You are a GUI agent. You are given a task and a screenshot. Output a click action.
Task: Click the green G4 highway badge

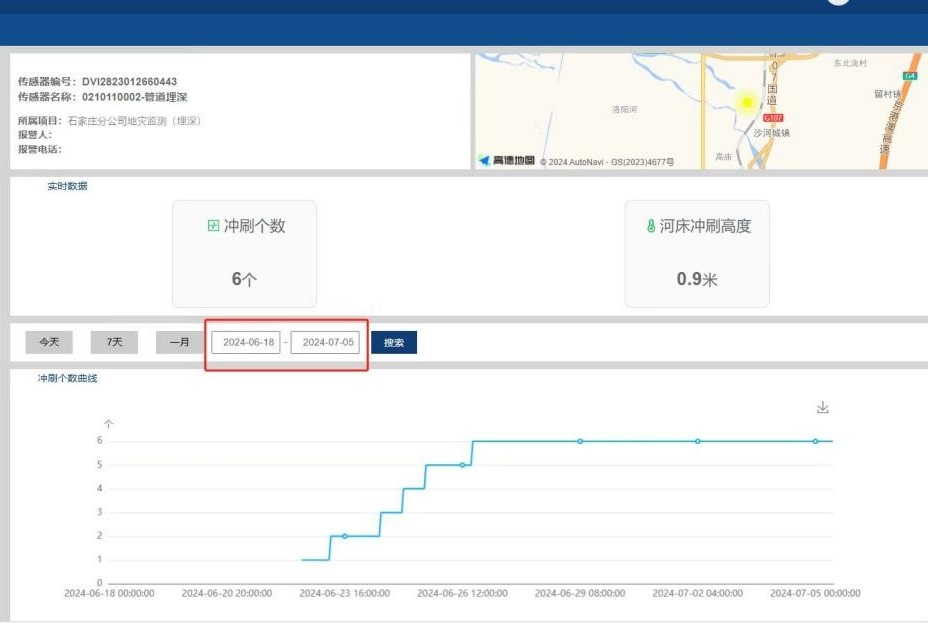pos(909,76)
